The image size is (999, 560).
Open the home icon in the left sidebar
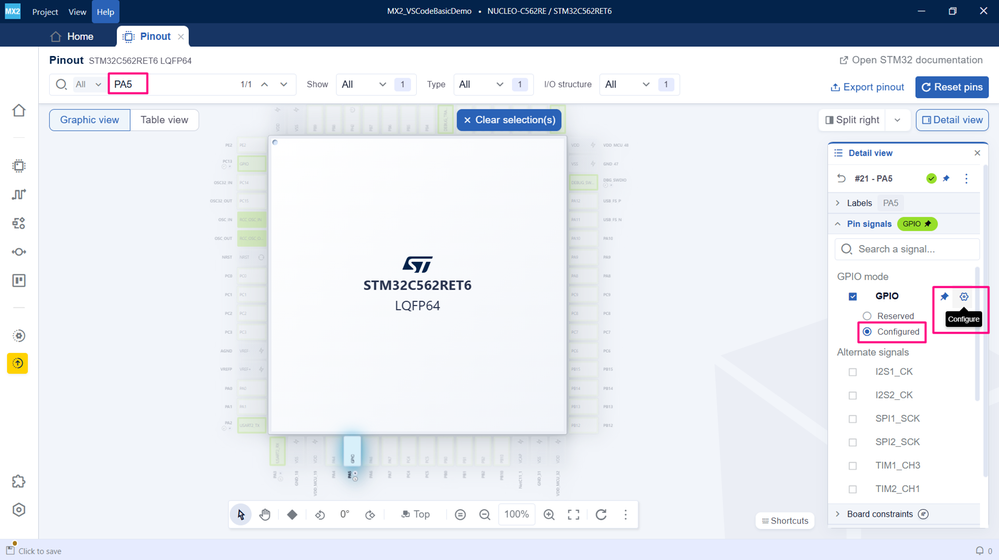[x=19, y=110]
